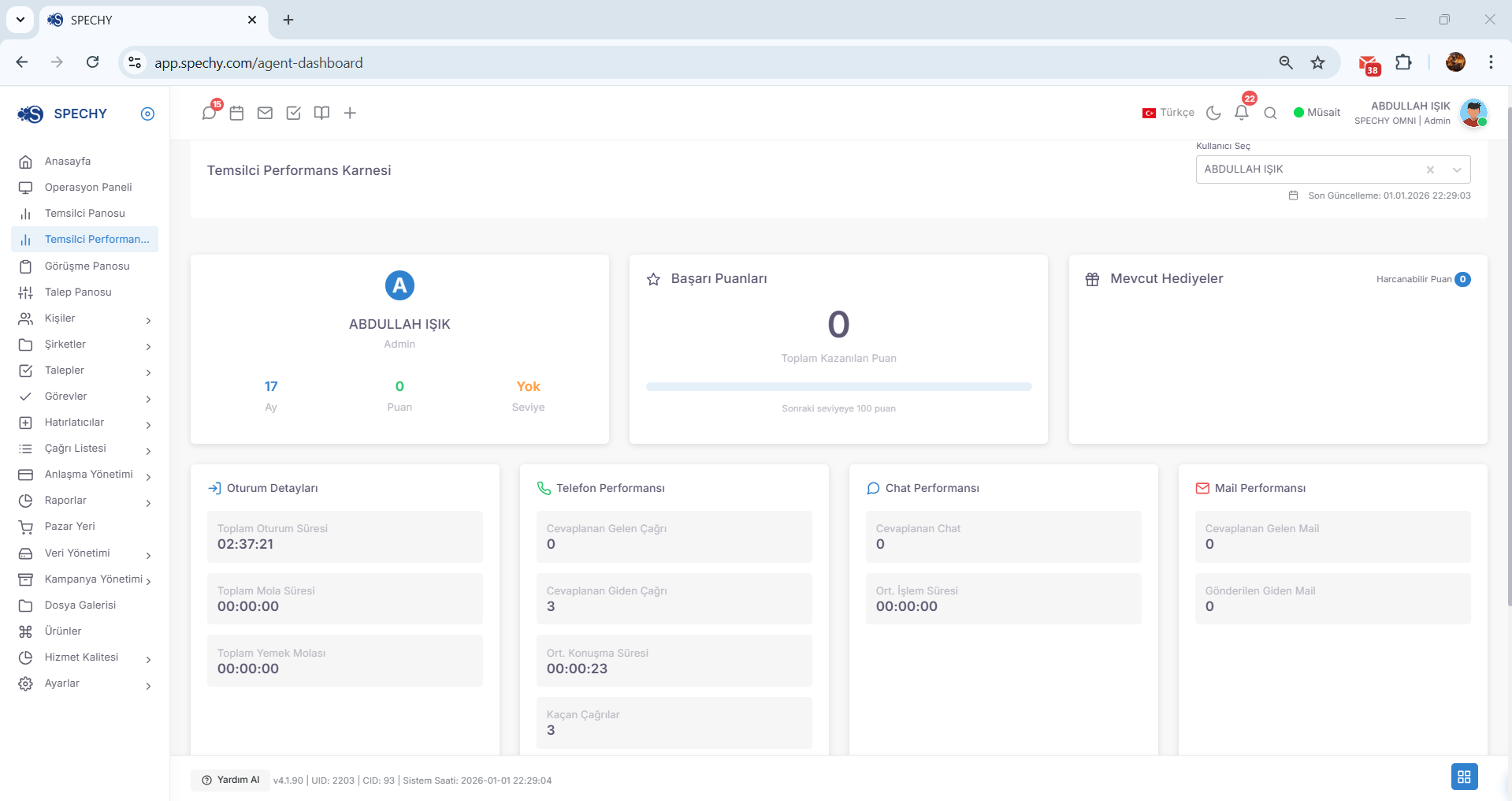Open Türkçe language selector
Screen dimensions: 1512x801
1168,113
